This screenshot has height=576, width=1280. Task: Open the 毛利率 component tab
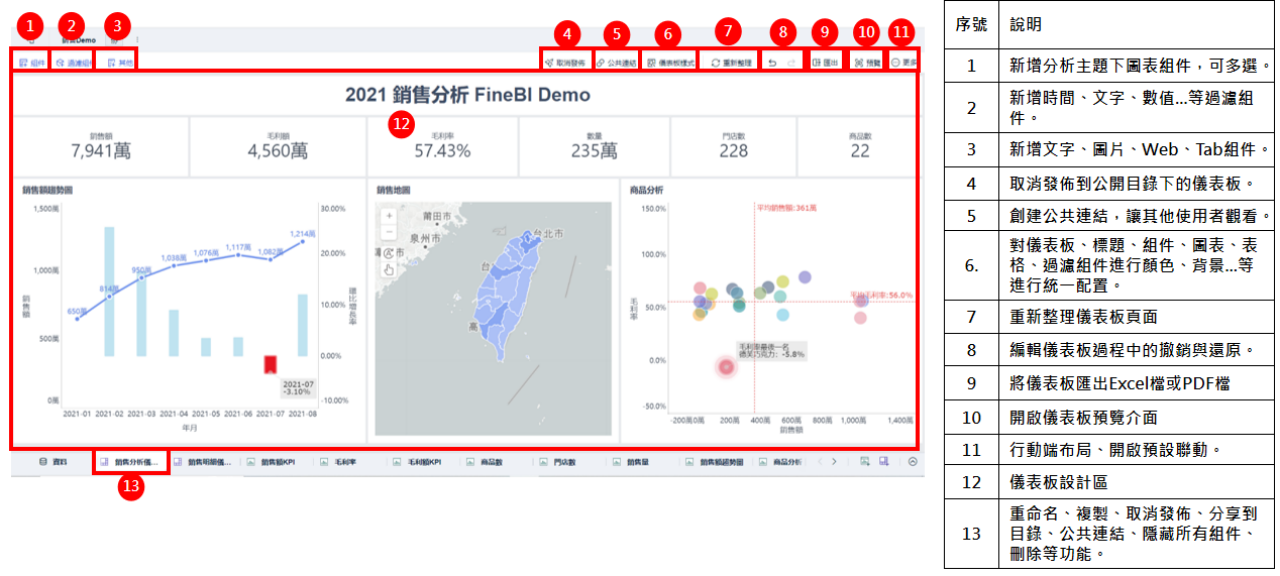[x=338, y=462]
